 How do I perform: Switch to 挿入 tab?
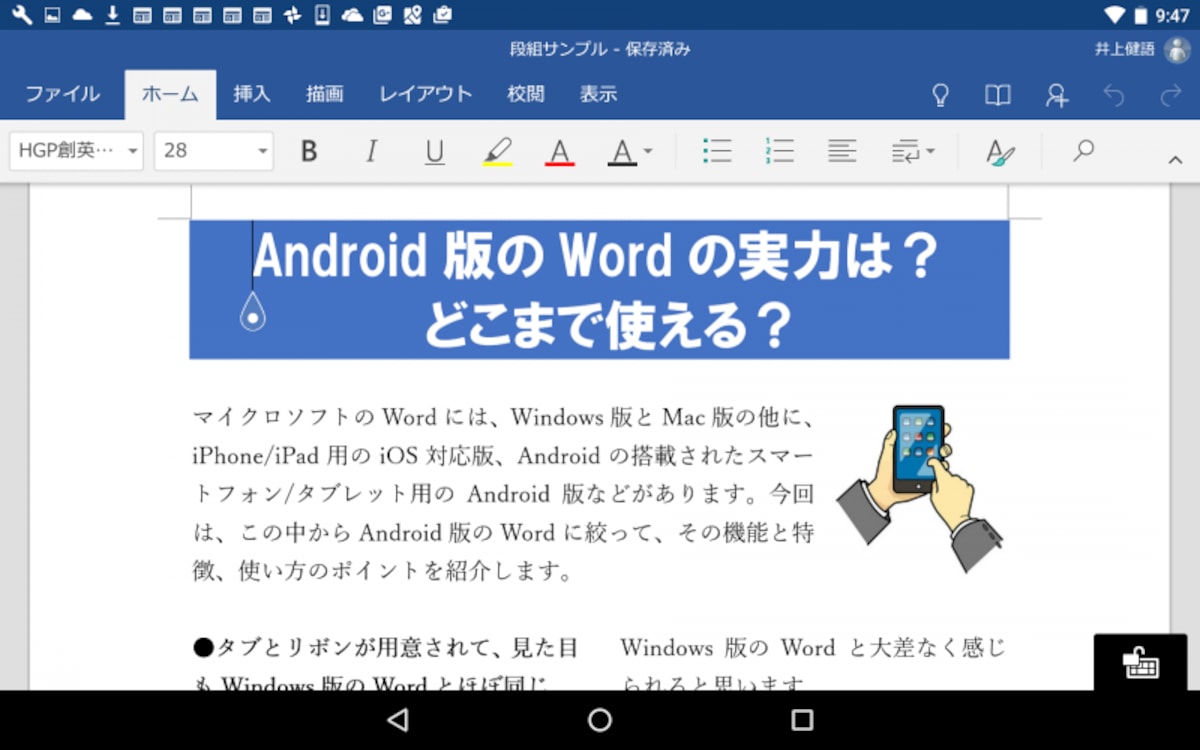[x=252, y=94]
